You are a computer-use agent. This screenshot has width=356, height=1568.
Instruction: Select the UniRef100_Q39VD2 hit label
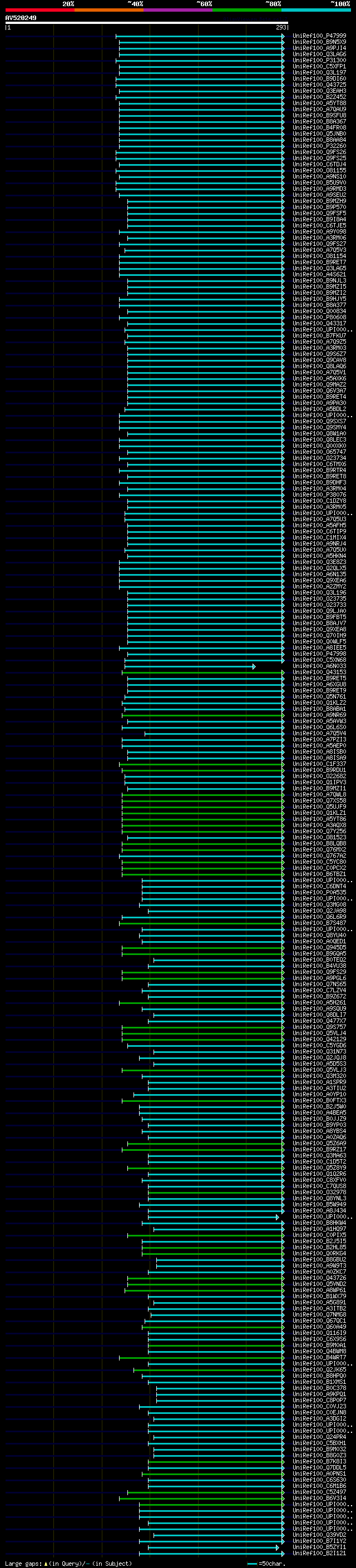click(x=319, y=1535)
